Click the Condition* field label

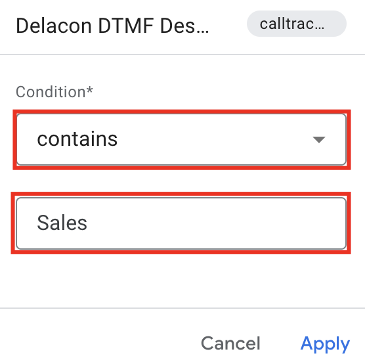point(54,92)
